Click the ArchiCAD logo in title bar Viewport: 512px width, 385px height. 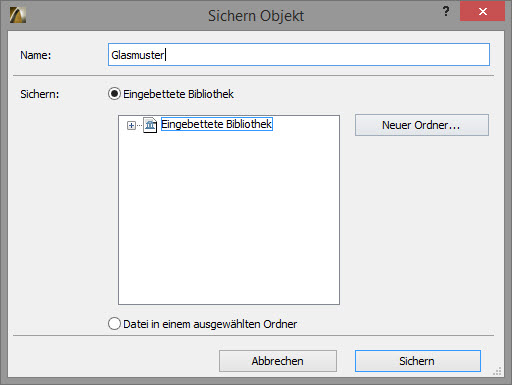click(x=18, y=15)
